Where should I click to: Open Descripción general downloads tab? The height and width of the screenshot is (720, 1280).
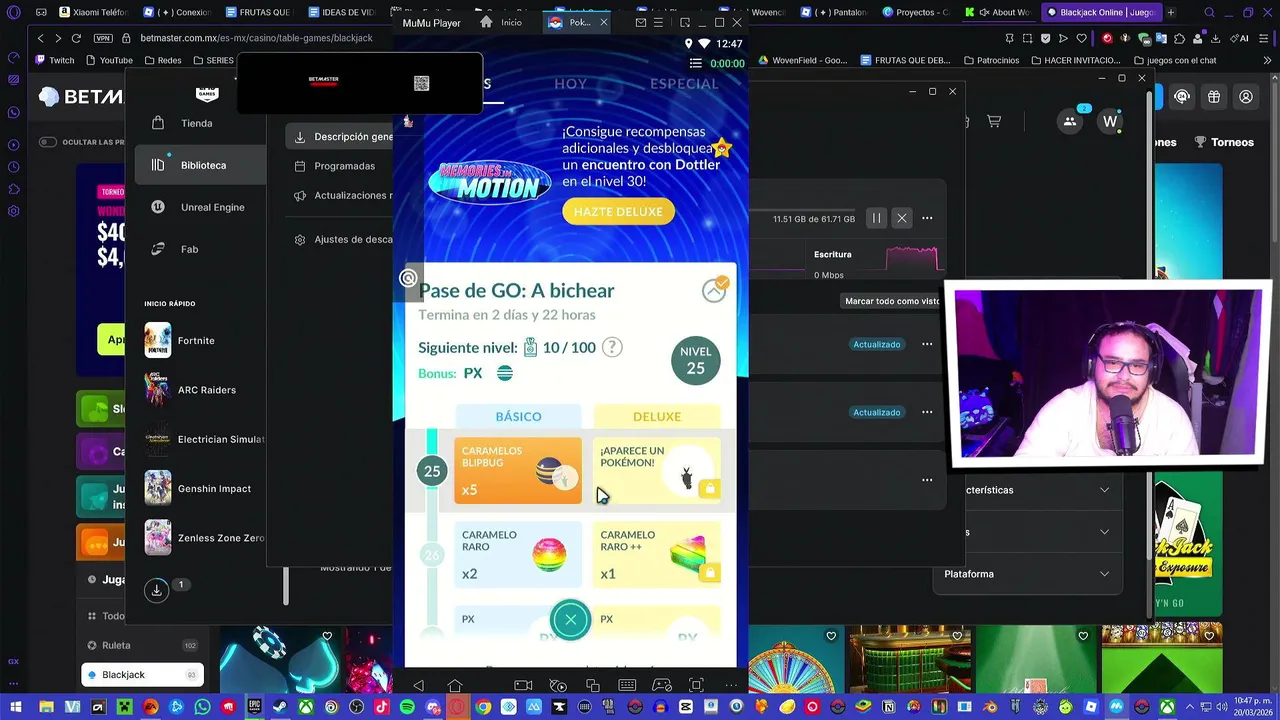pos(340,137)
